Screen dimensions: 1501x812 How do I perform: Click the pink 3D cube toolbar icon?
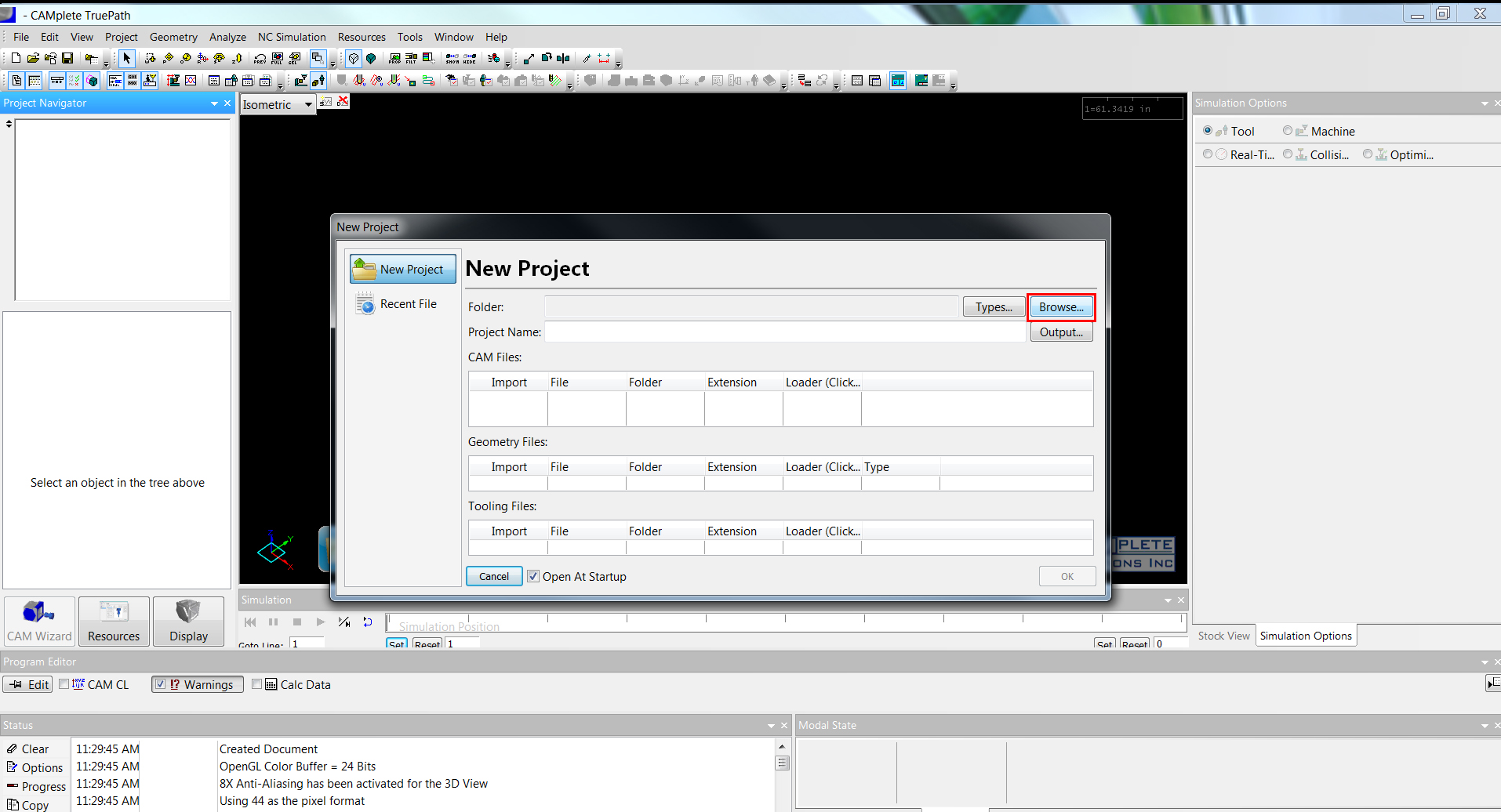[x=92, y=81]
